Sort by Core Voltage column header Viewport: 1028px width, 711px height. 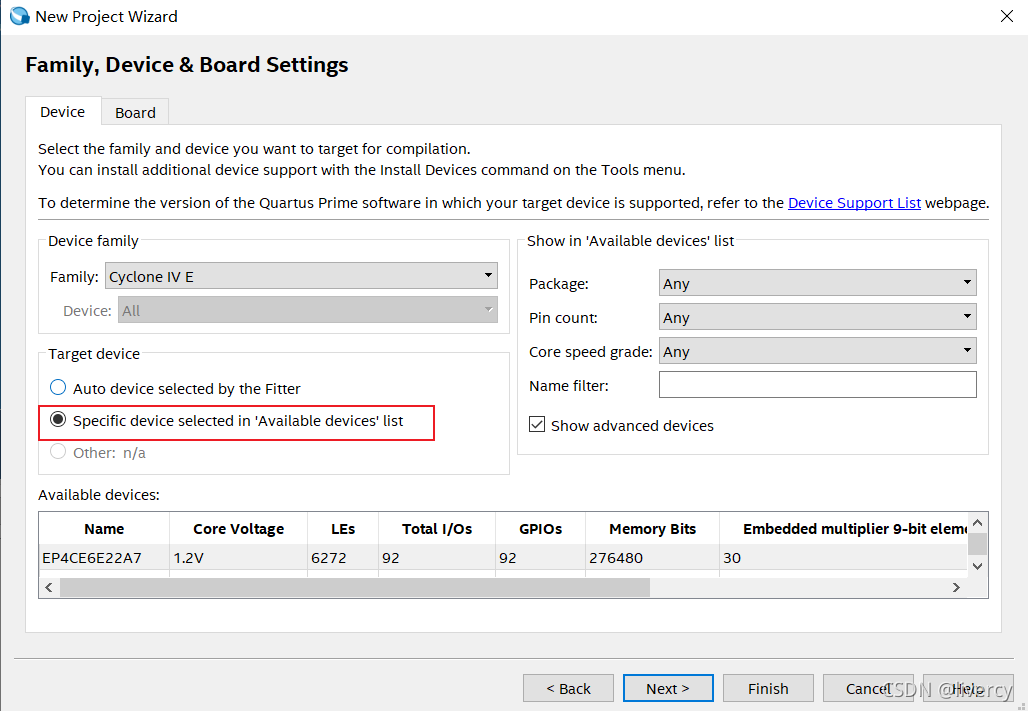tap(238, 529)
